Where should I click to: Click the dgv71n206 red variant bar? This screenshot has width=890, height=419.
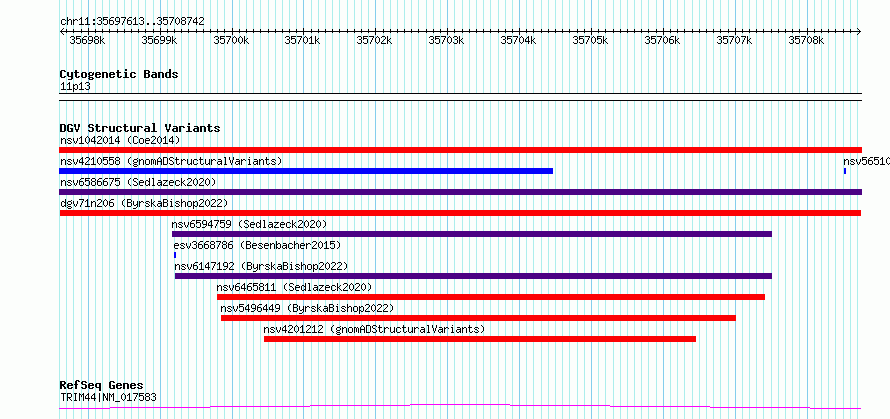point(460,213)
